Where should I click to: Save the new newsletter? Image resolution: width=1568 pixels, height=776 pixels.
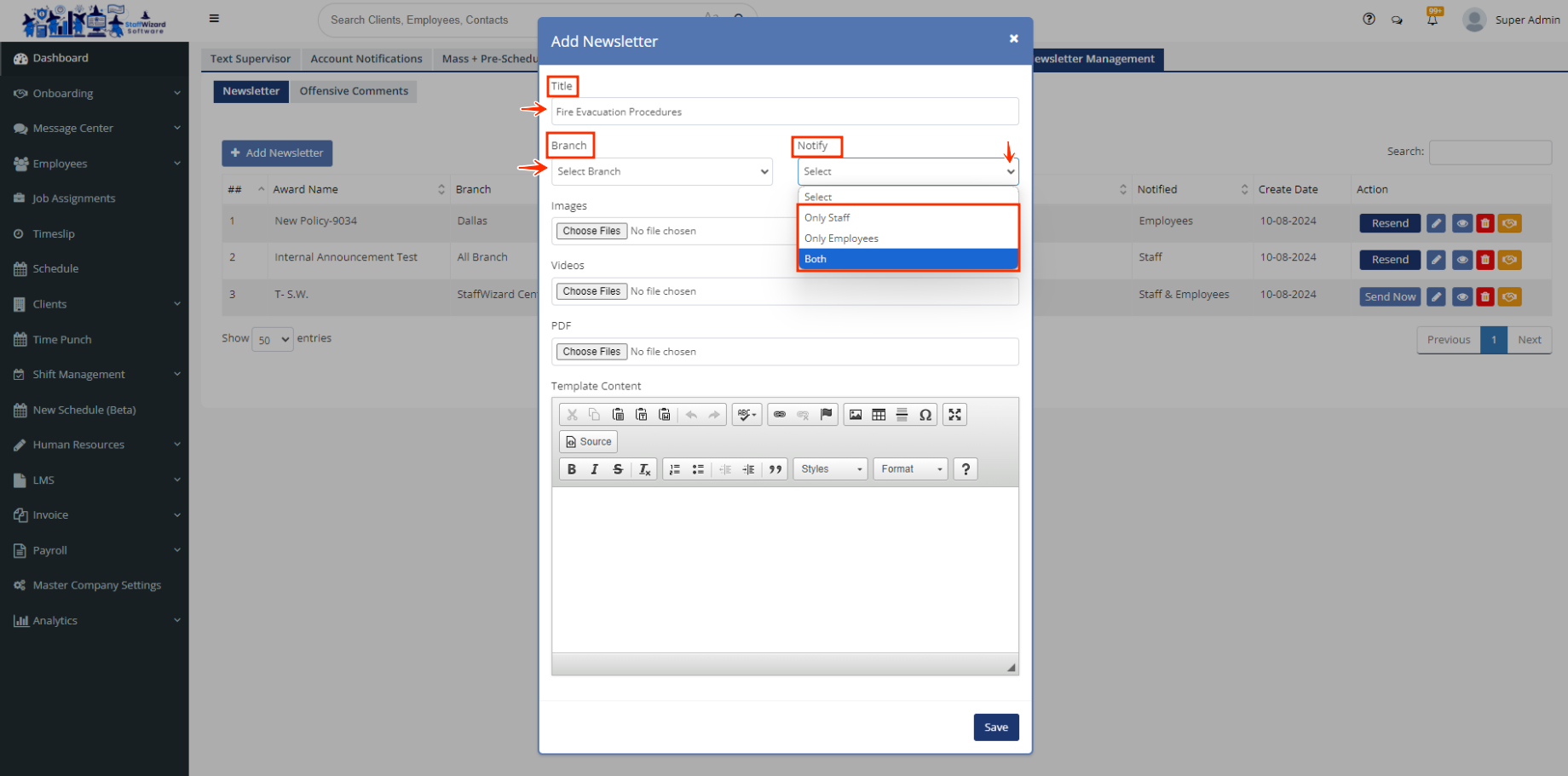tap(995, 727)
